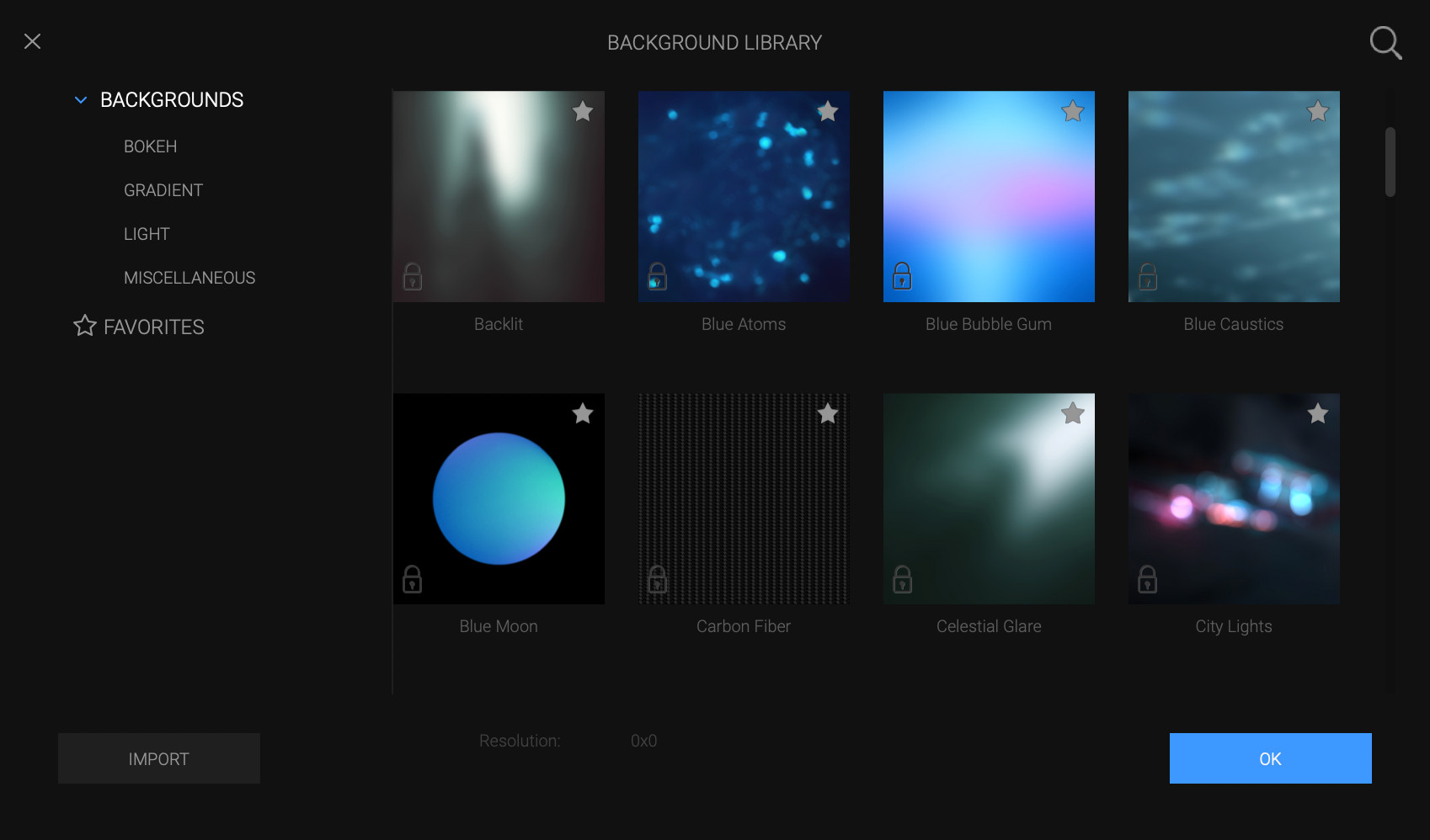Favorite the Celestial Glare star
1430x840 pixels.
click(x=1073, y=413)
